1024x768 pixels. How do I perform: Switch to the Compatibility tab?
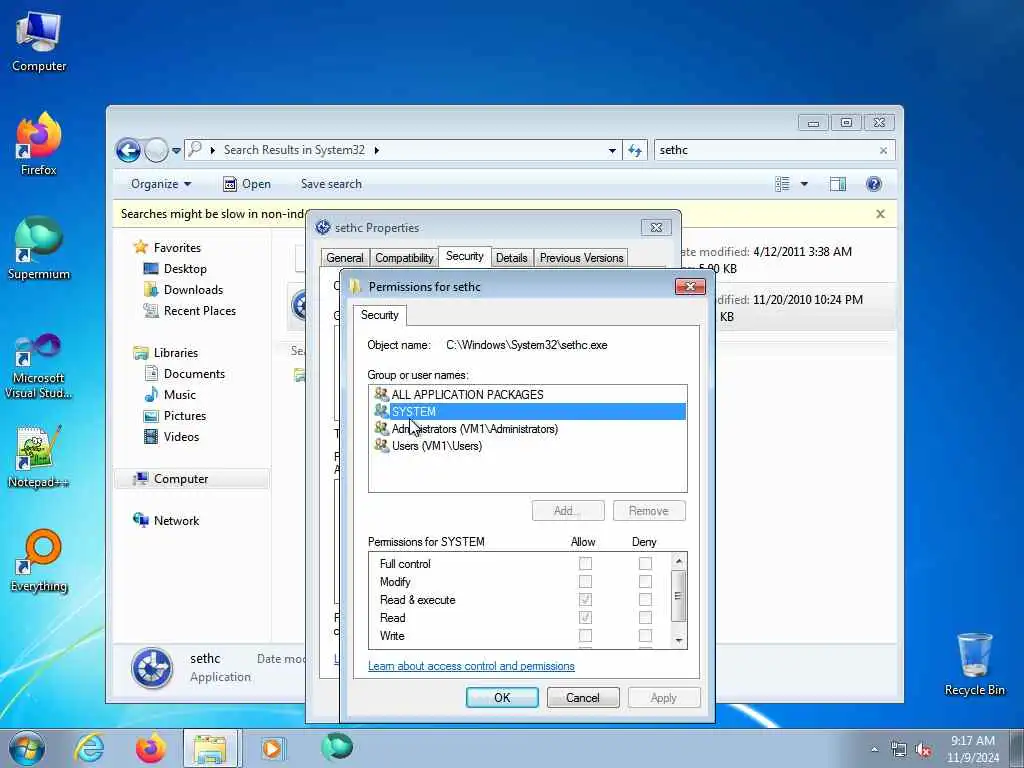(404, 258)
